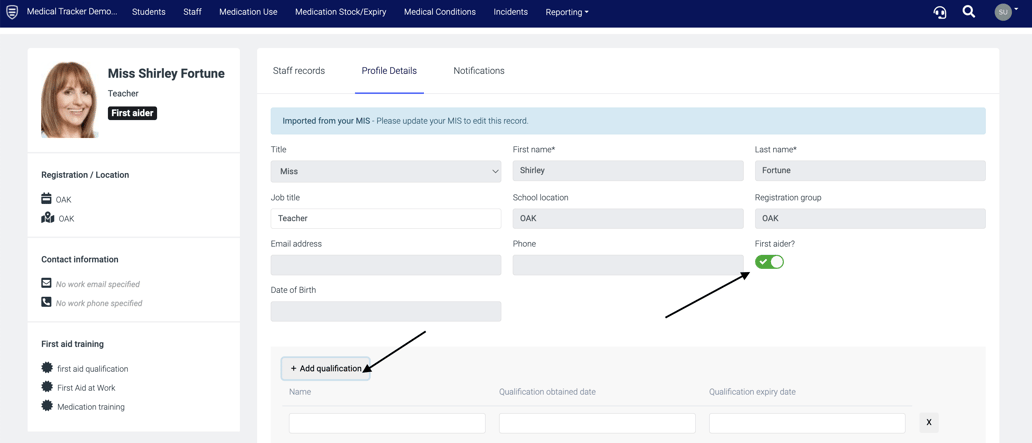Image resolution: width=1032 pixels, height=443 pixels.
Task: Switch to the Staff records tab
Action: click(299, 70)
